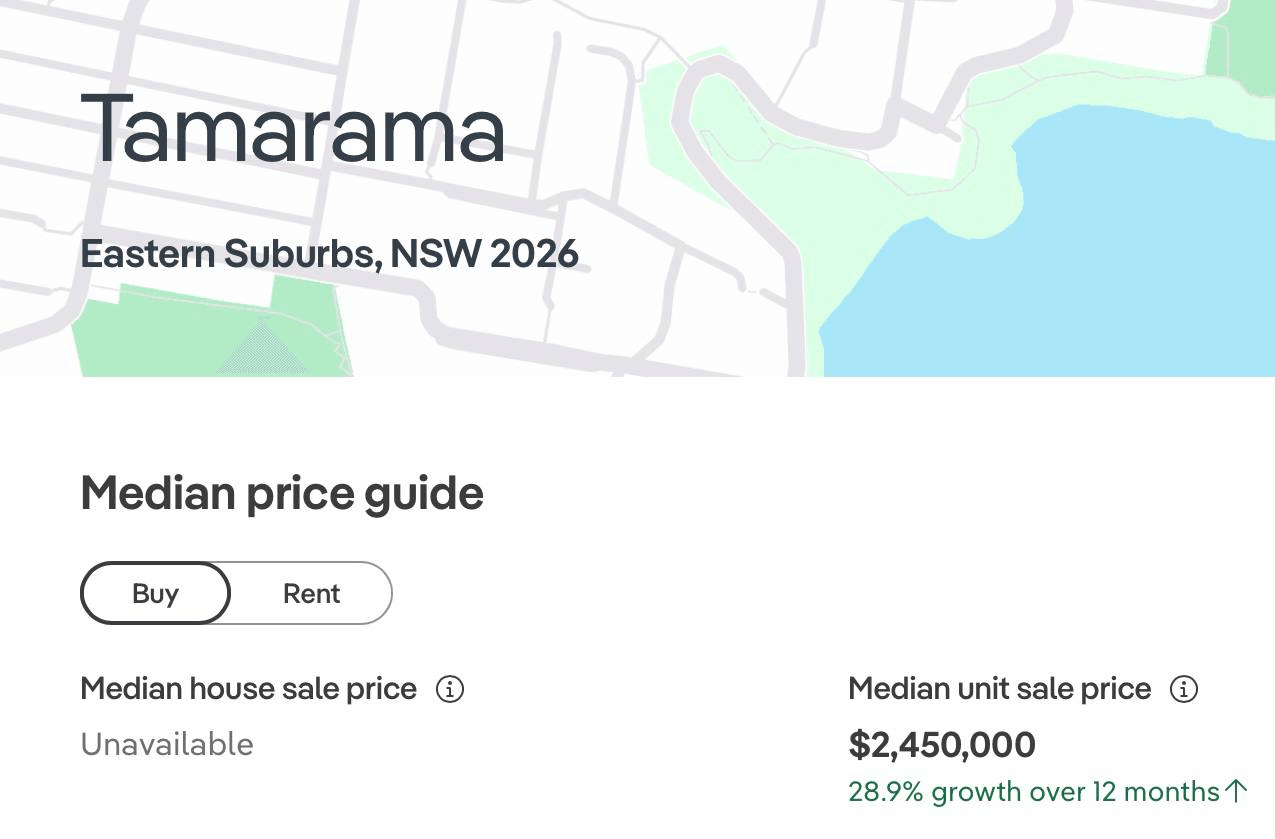
Task: Click the hatched triangle in green park area
Action: [263, 347]
